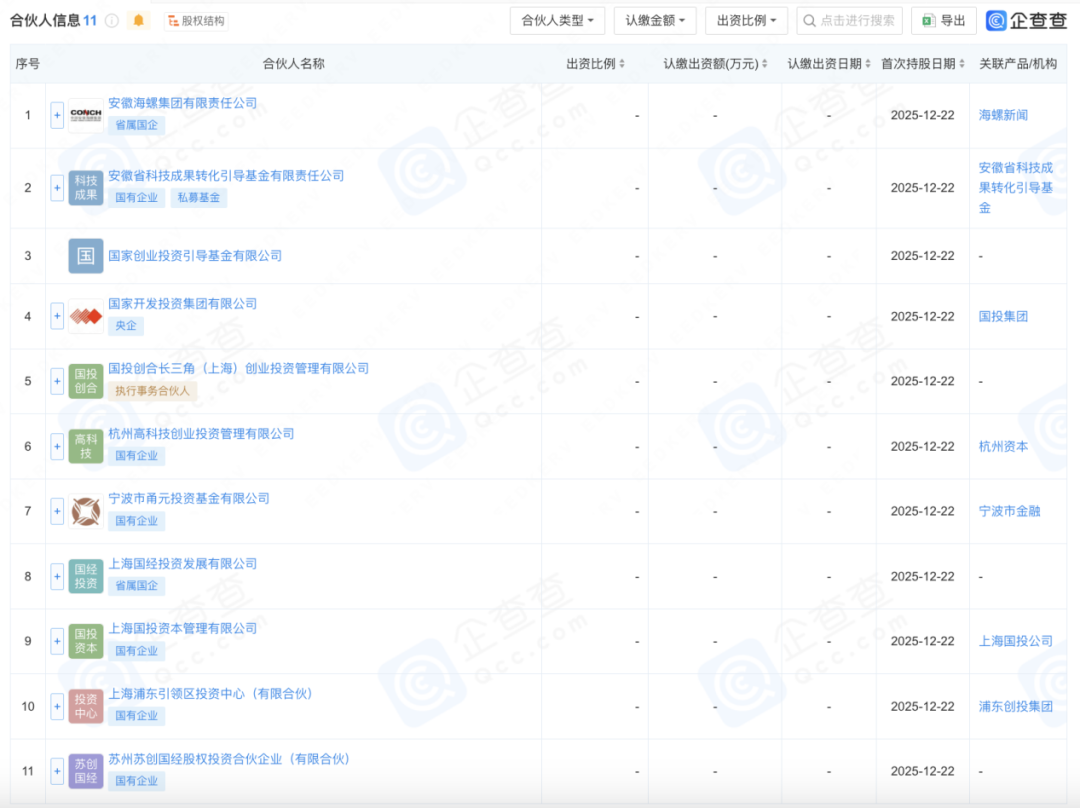
Task: Click the 宁波市甬元投资基金 circular logo
Action: [x=85, y=511]
